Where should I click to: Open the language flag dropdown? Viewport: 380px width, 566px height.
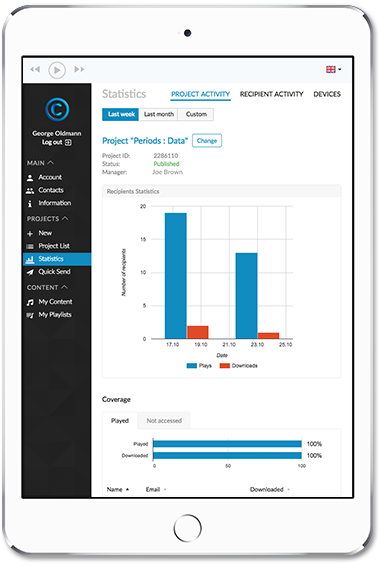coord(333,69)
